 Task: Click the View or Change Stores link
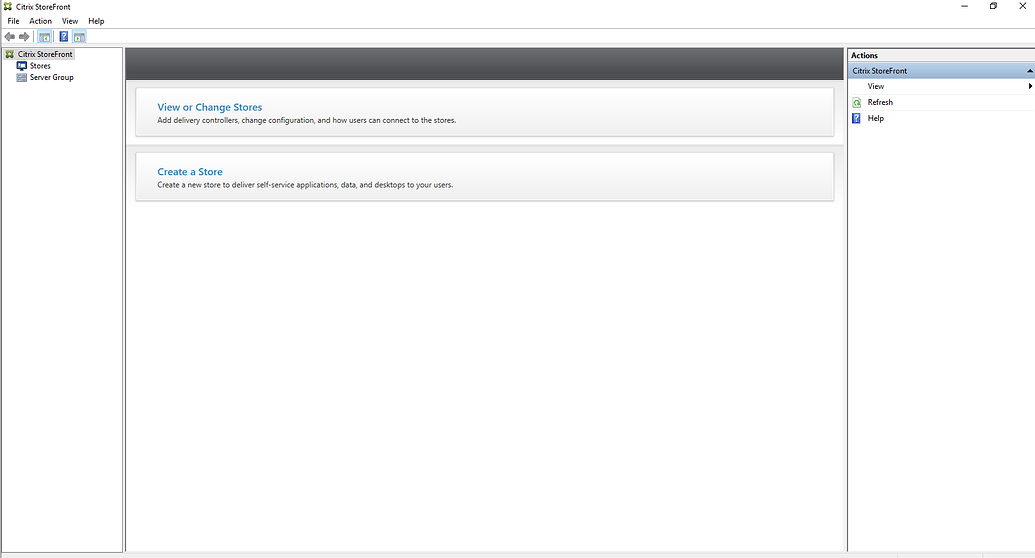pos(210,107)
